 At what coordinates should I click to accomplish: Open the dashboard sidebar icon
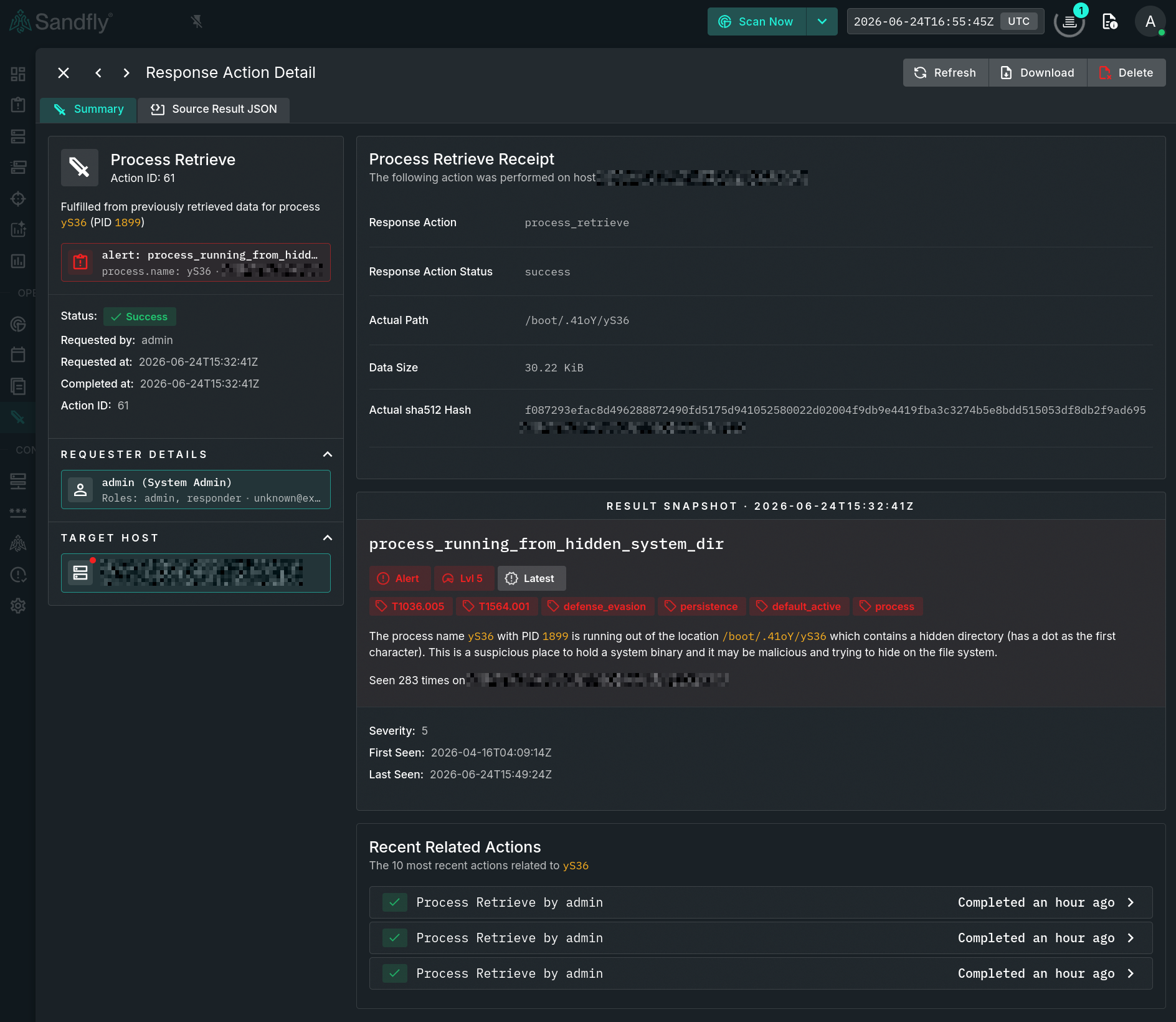click(18, 74)
